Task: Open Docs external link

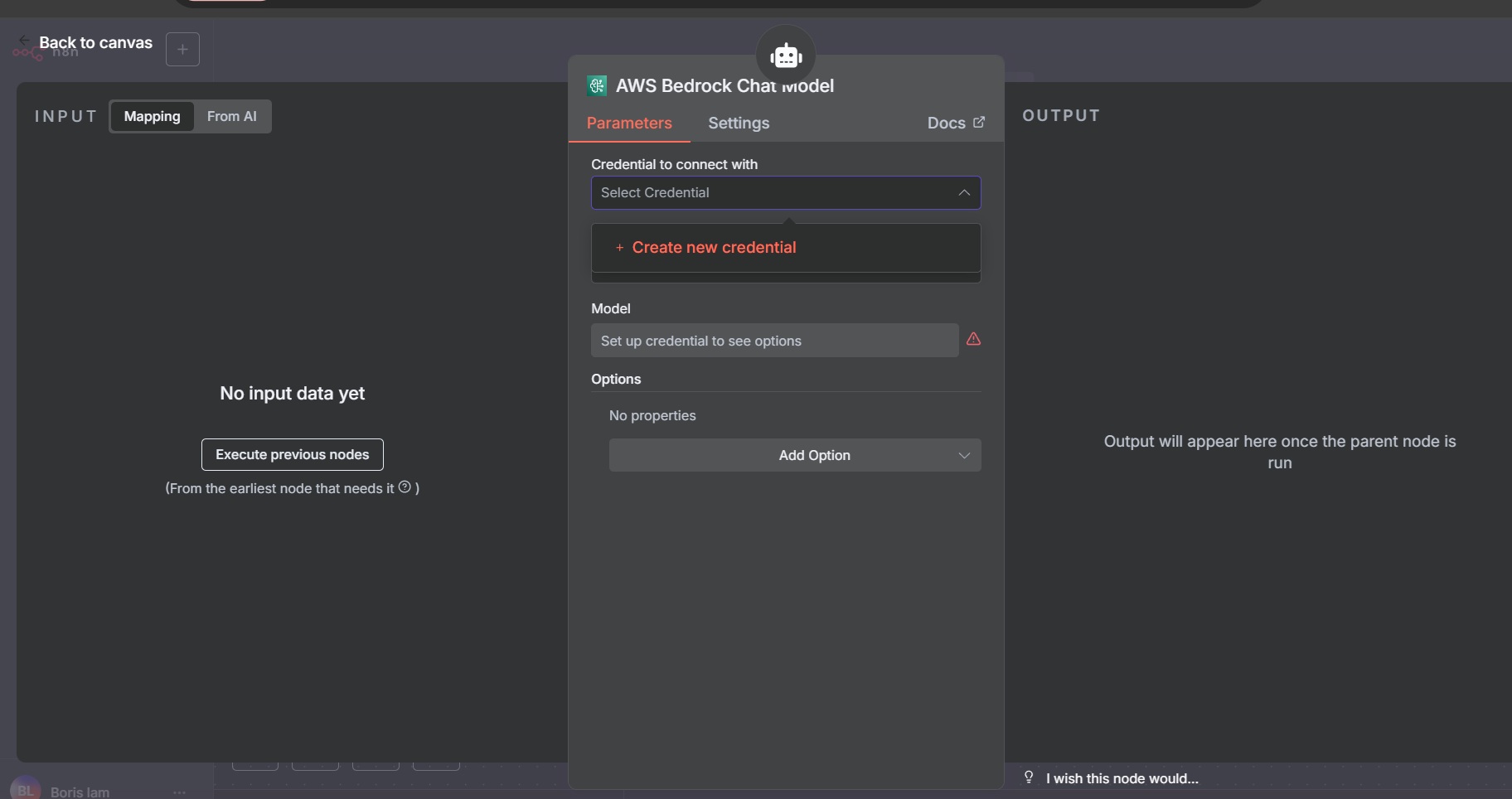Action: (x=956, y=123)
